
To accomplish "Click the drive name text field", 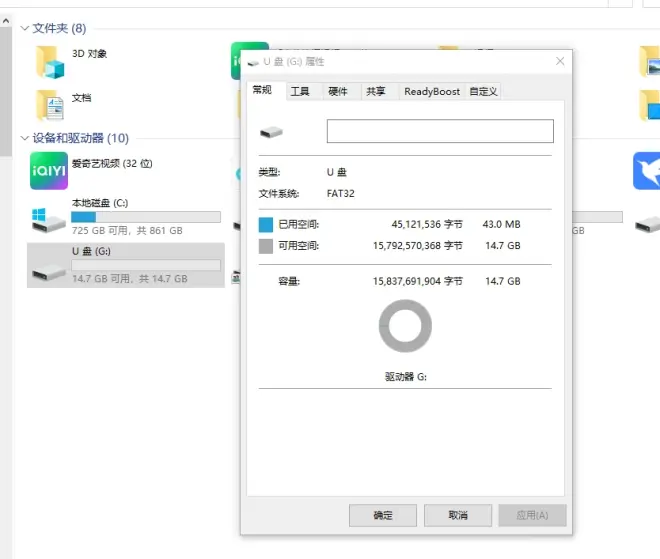I will point(439,131).
